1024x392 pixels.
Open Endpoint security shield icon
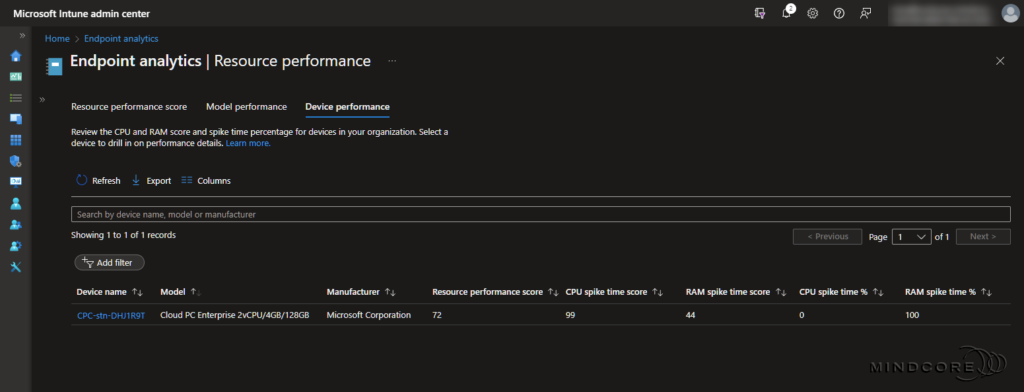click(x=16, y=161)
